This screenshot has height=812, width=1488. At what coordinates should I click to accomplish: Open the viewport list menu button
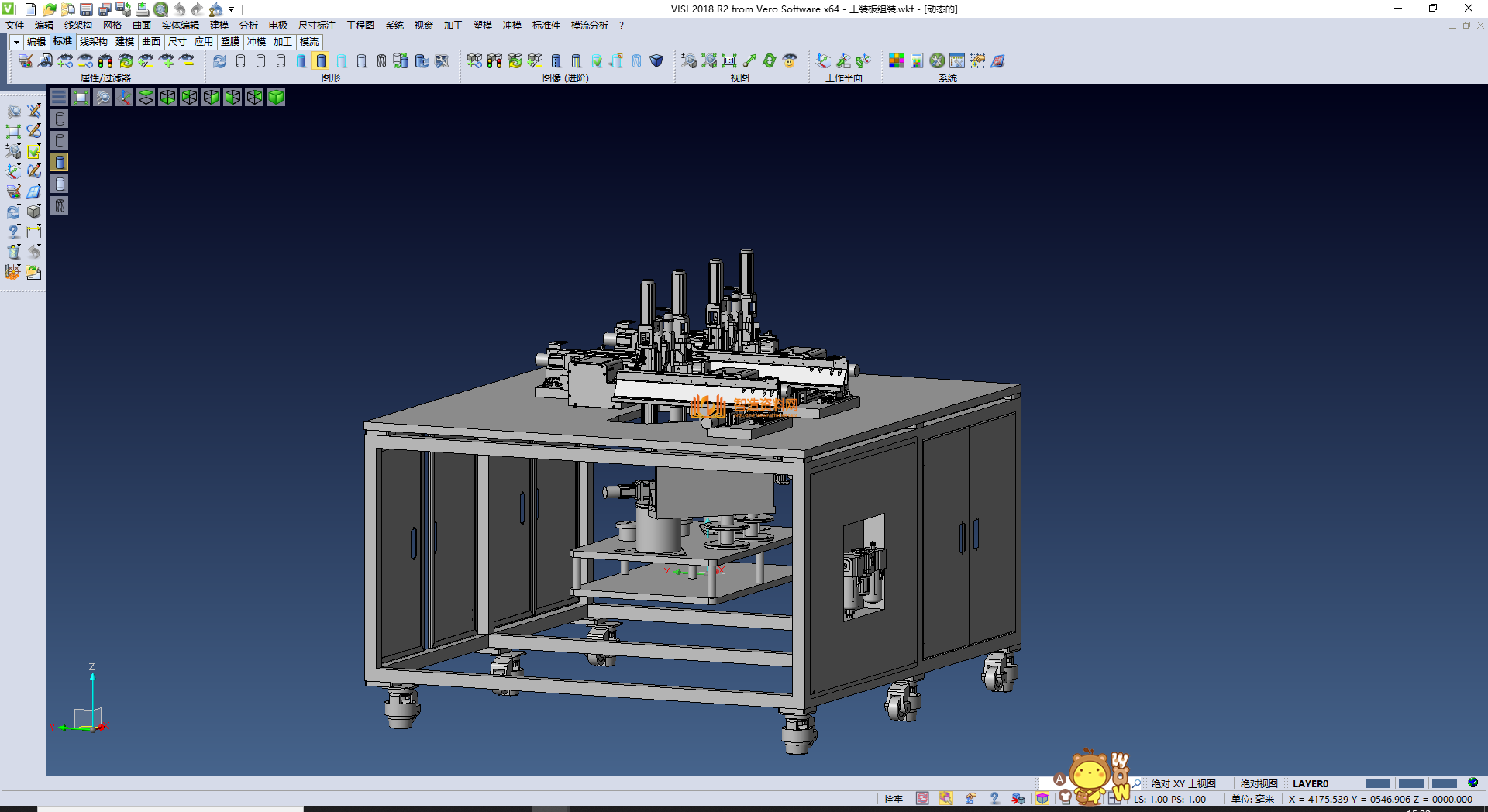point(59,97)
